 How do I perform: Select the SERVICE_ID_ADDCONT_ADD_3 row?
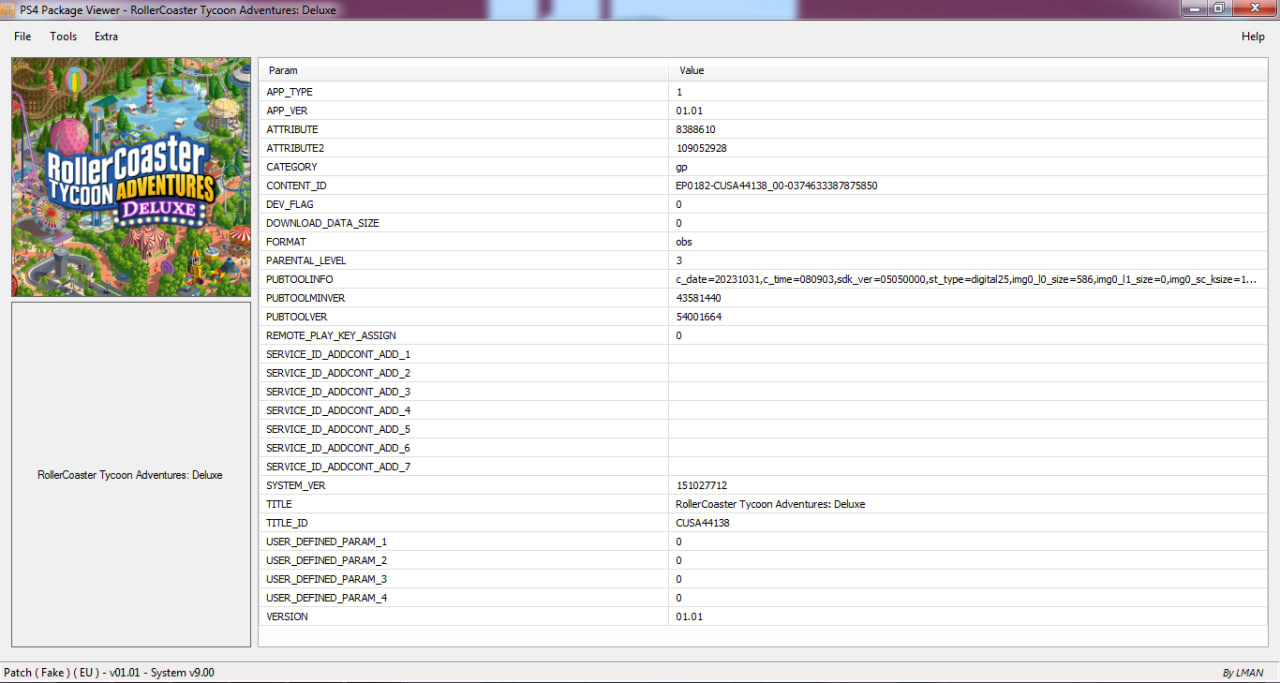coord(764,392)
